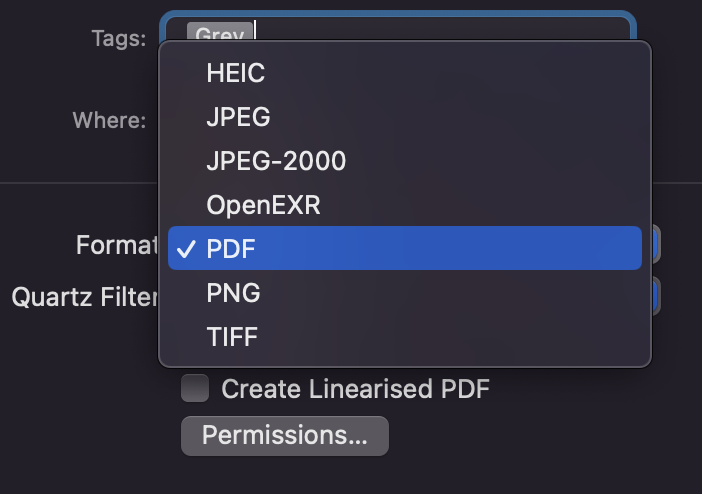Viewport: 702px width, 494px height.
Task: Click the checkmark beside PDF
Action: tap(186, 249)
